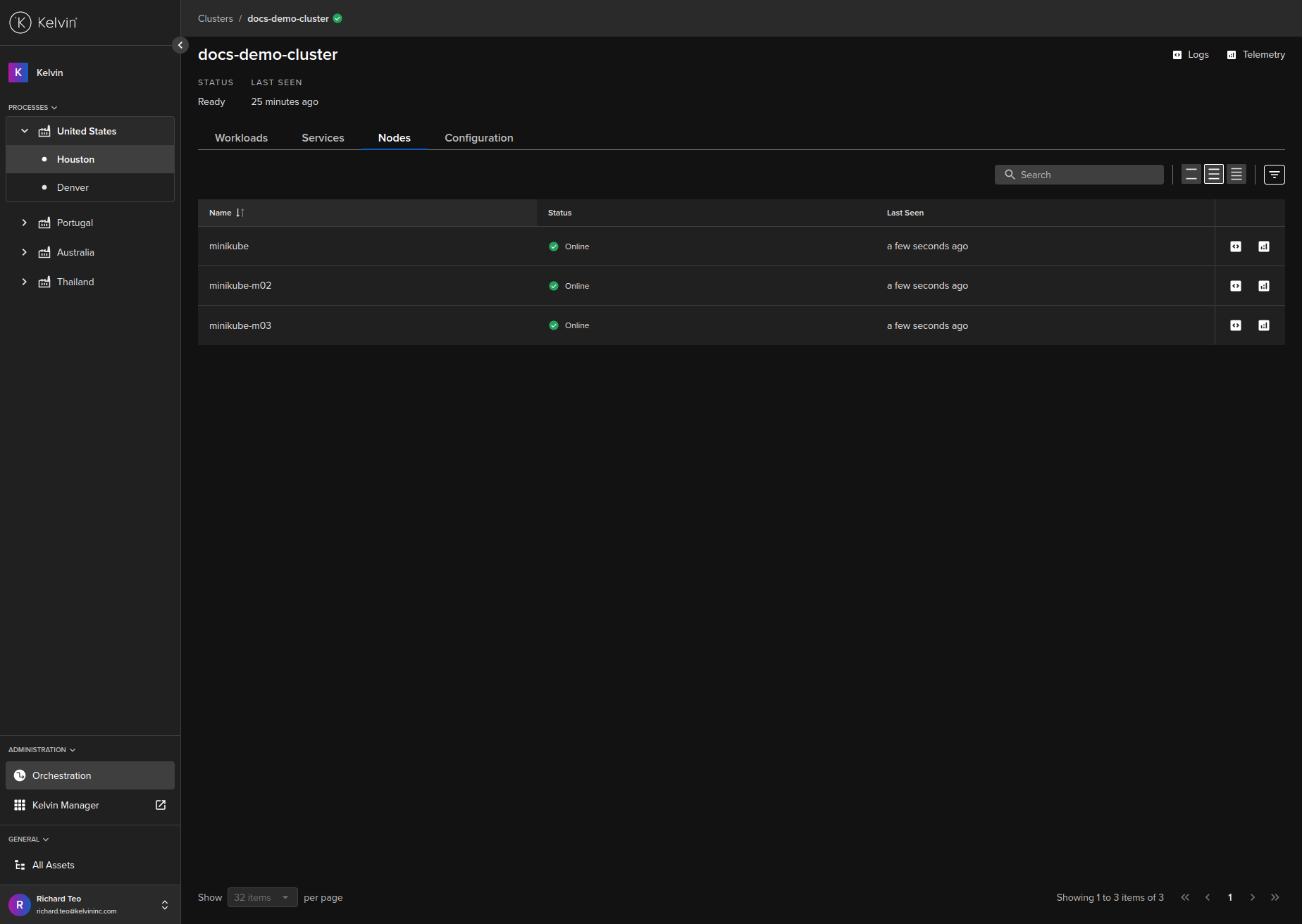The height and width of the screenshot is (924, 1302).
Task: Collapse the sidebar with the arrow button
Action: (x=180, y=45)
